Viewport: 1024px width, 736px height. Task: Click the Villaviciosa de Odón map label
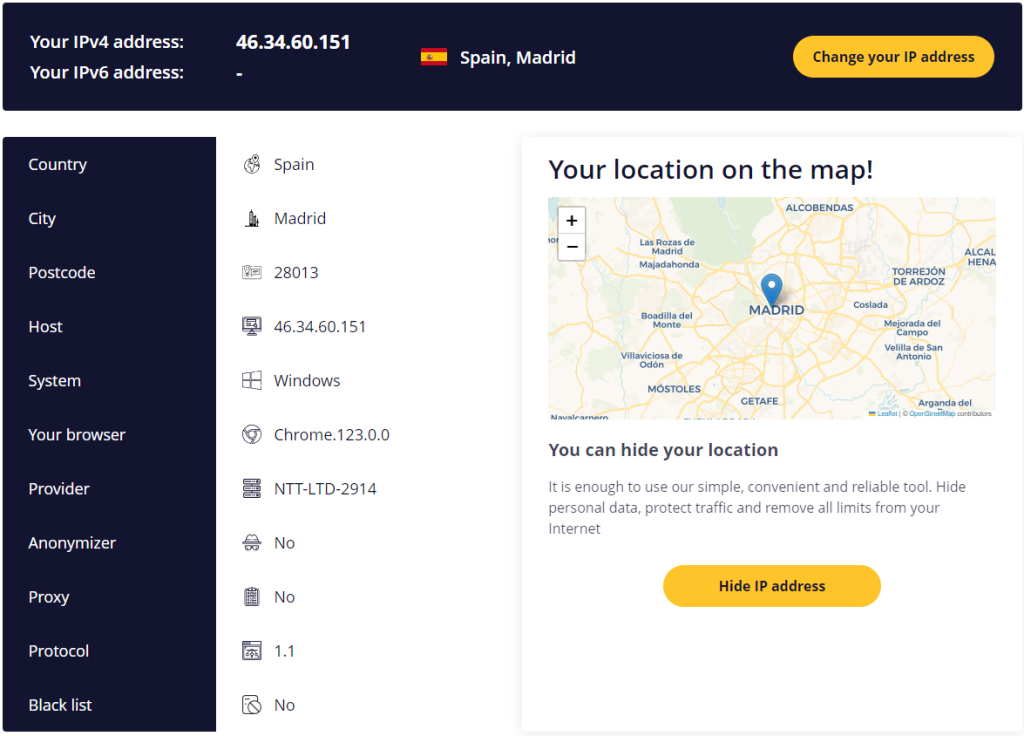pyautogui.click(x=651, y=360)
